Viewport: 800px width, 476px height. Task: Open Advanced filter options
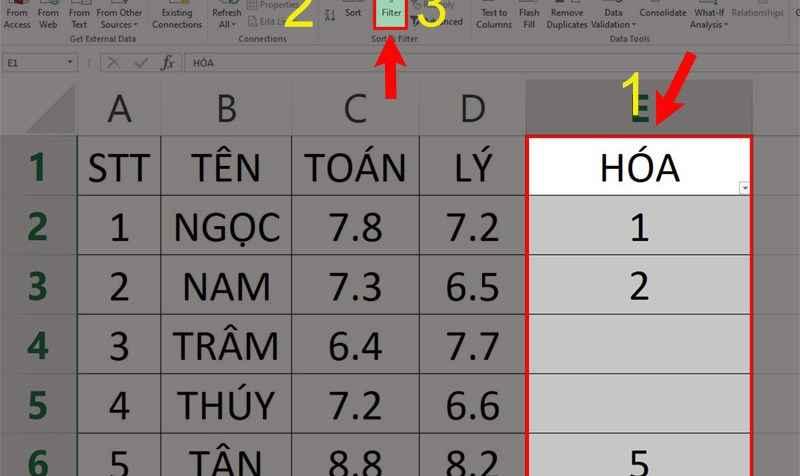438,22
